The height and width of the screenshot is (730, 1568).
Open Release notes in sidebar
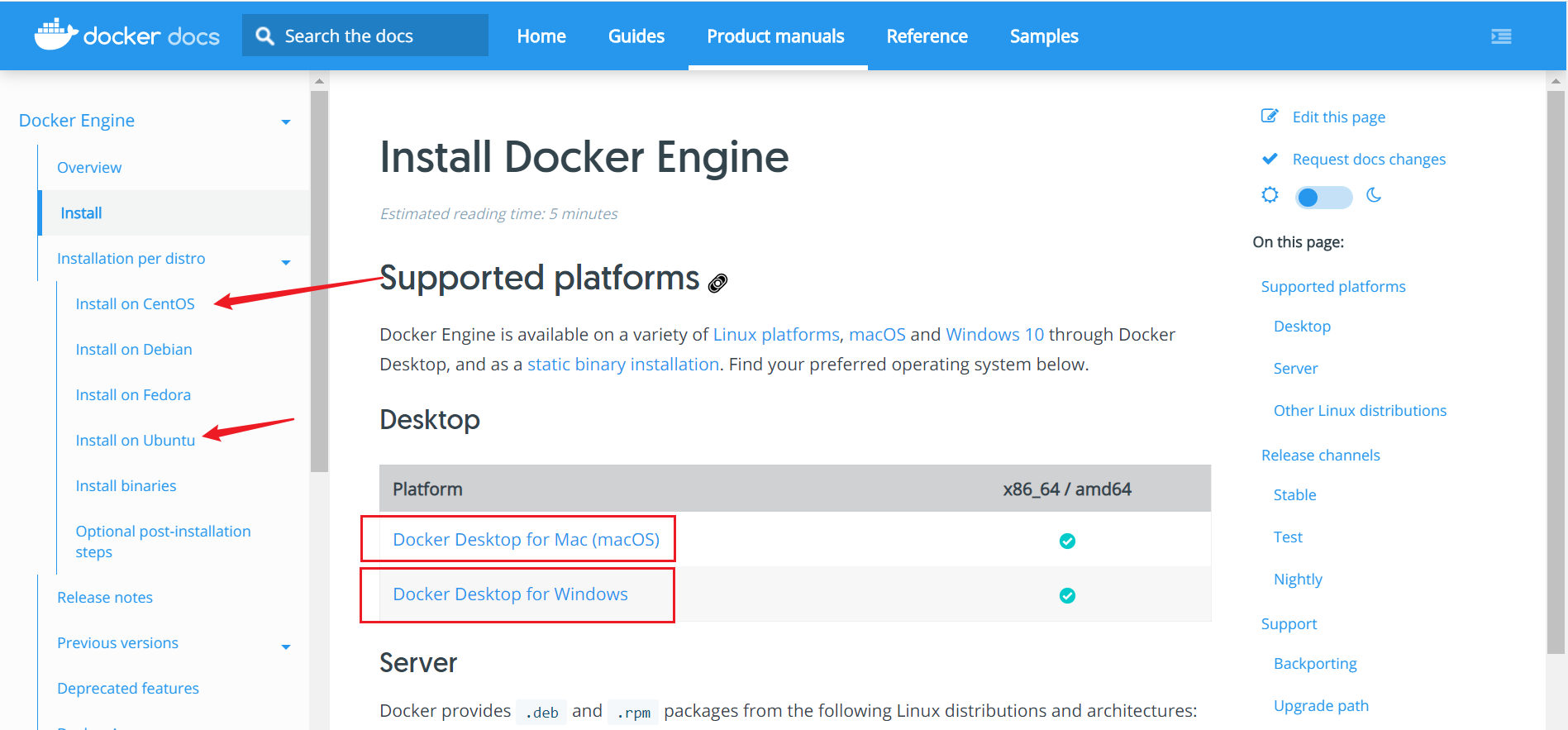[105, 598]
